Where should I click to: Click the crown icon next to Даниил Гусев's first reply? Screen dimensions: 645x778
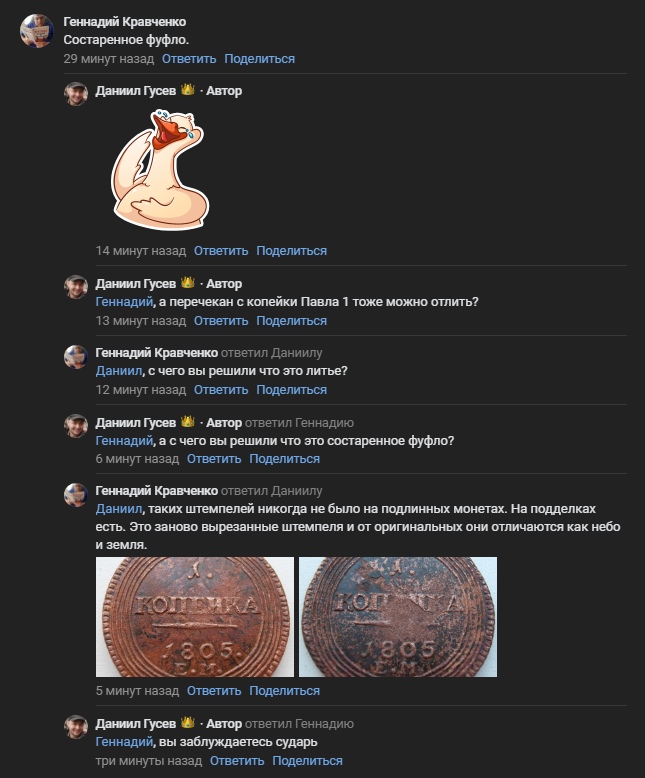coord(188,90)
